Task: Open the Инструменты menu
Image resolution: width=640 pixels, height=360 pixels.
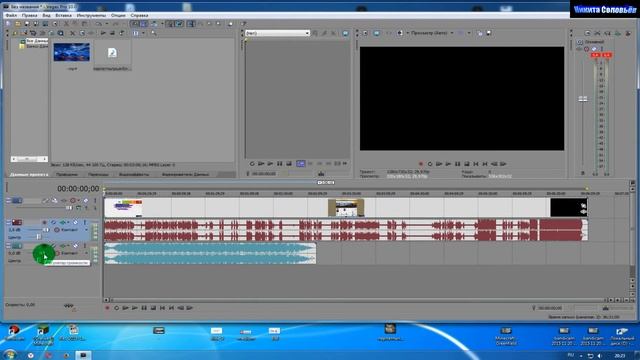Action: click(91, 16)
